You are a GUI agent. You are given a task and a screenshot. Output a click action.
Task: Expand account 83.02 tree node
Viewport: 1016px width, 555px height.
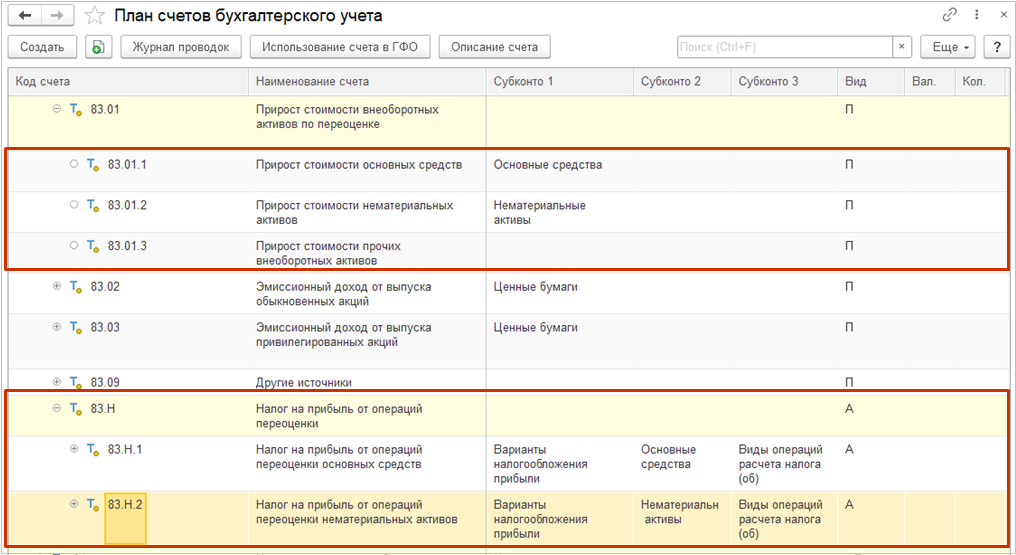tap(56, 287)
